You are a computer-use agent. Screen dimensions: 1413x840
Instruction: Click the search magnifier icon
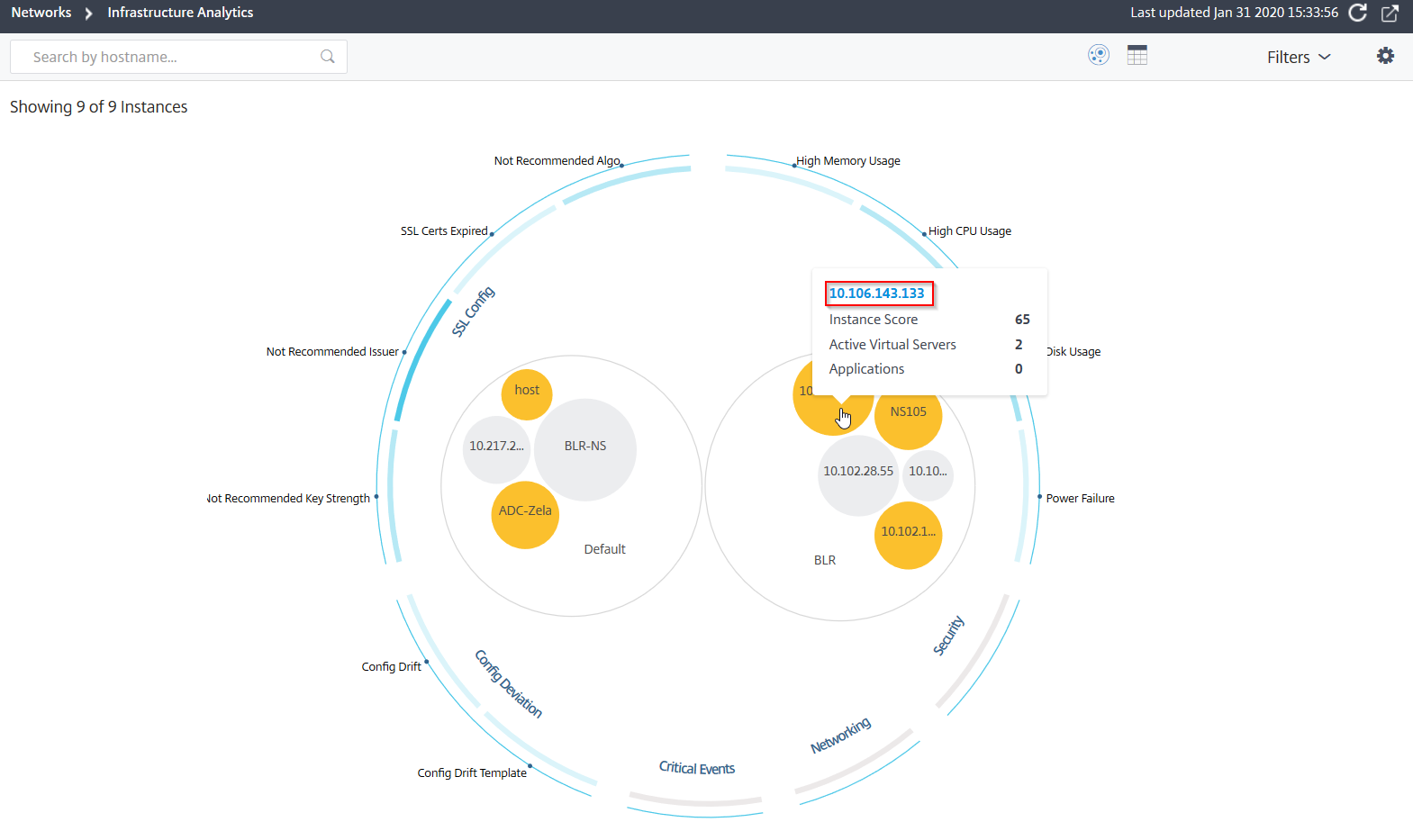pos(328,57)
